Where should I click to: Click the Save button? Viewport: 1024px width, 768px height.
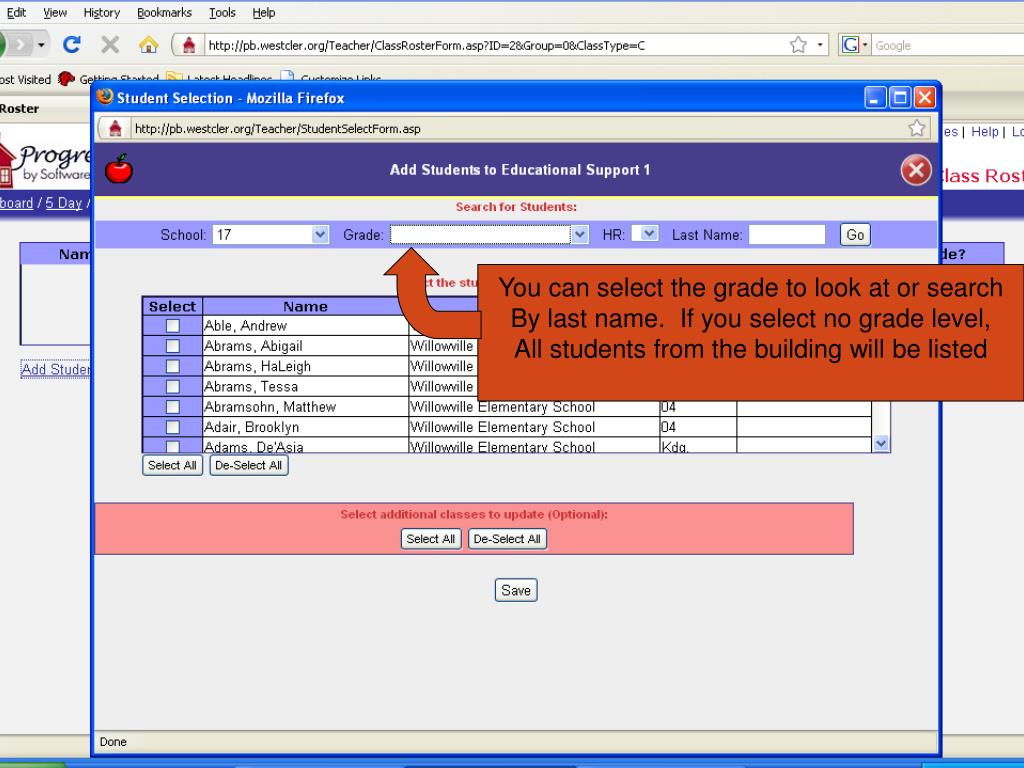[x=516, y=590]
